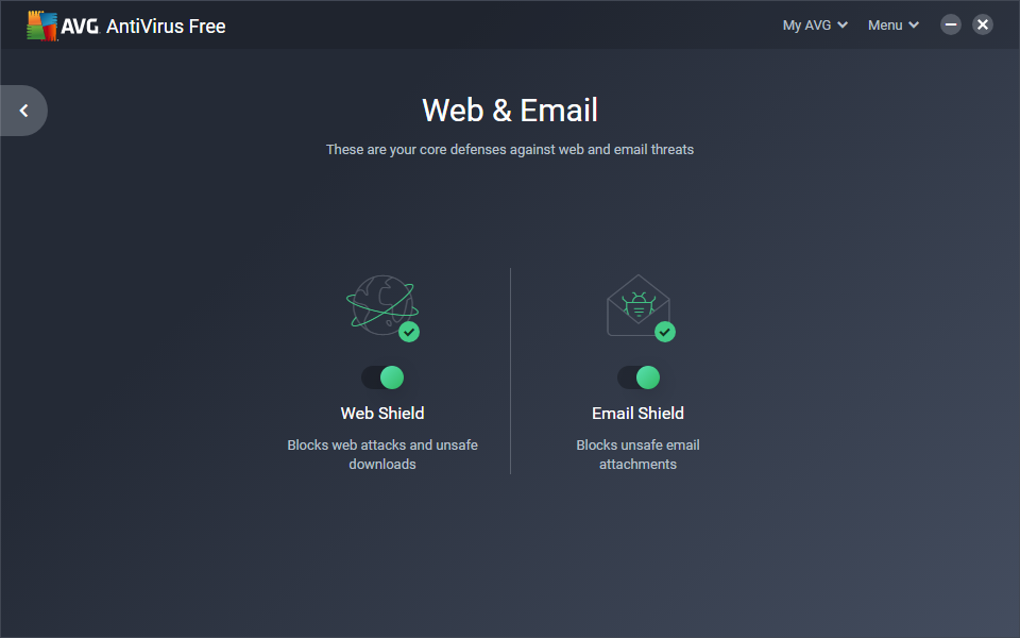Click the AVG logo icon

(42, 26)
